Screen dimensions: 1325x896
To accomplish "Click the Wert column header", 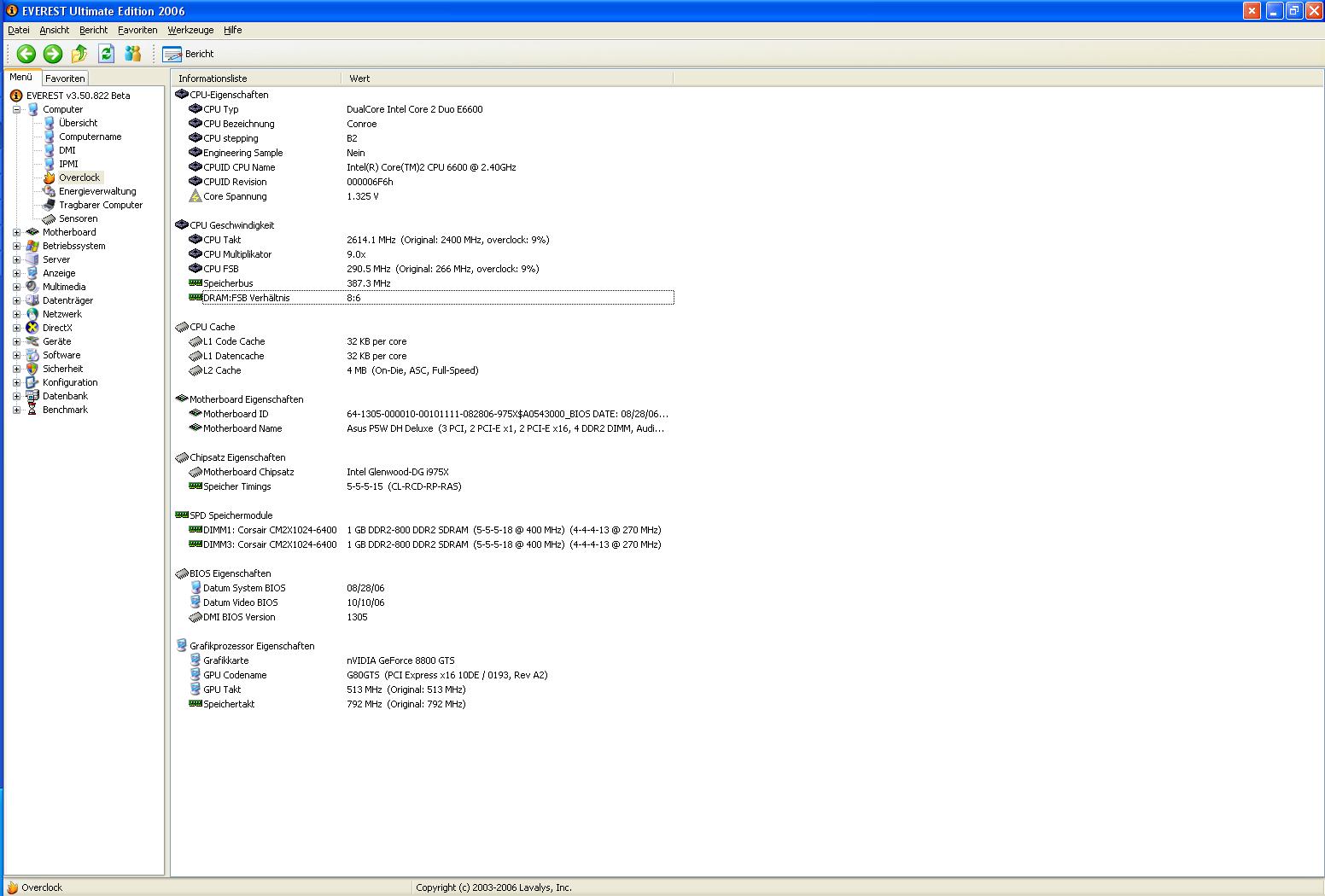I will (507, 79).
